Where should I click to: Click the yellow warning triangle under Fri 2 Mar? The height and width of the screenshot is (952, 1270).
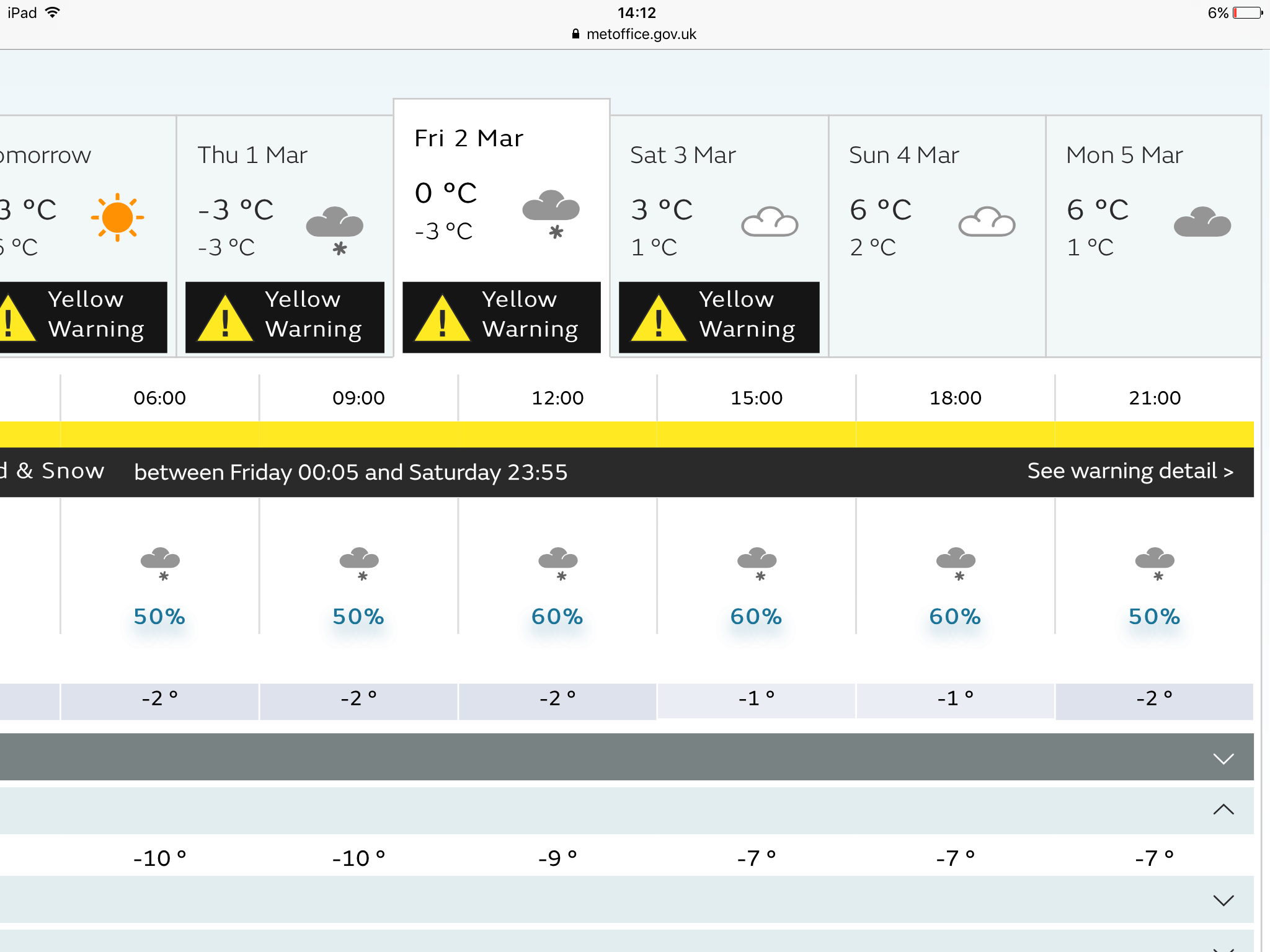click(442, 318)
